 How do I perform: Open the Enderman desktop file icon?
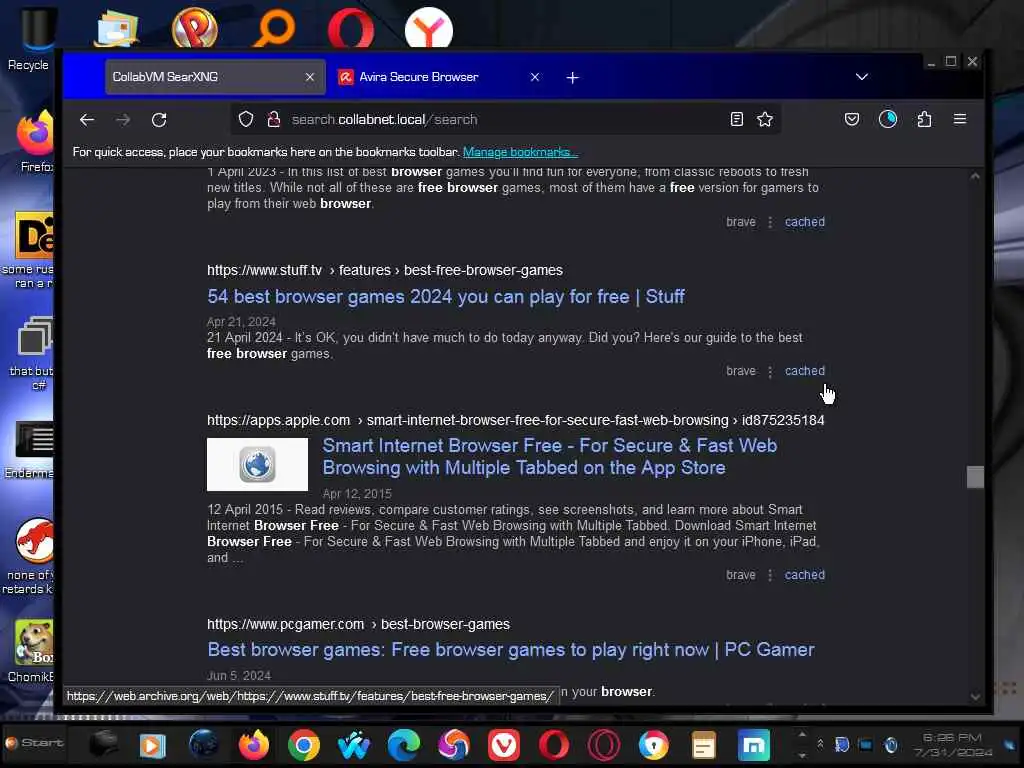coord(33,451)
